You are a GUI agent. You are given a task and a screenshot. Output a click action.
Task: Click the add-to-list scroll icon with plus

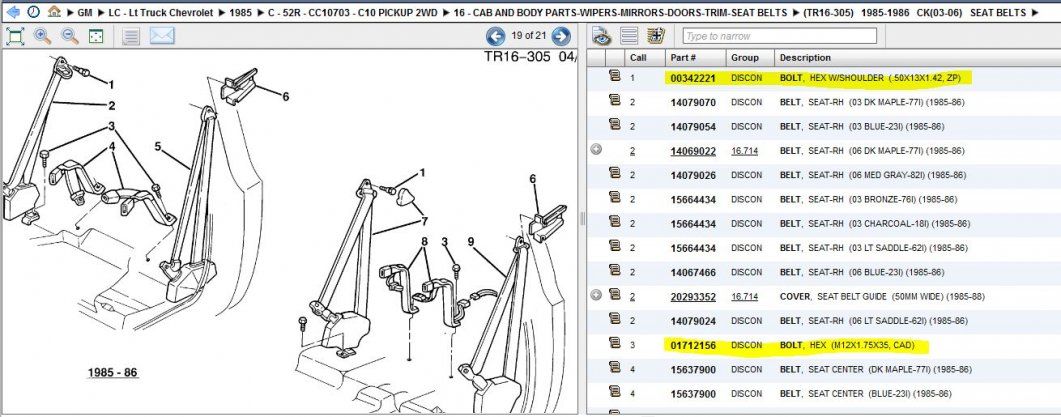coord(656,36)
